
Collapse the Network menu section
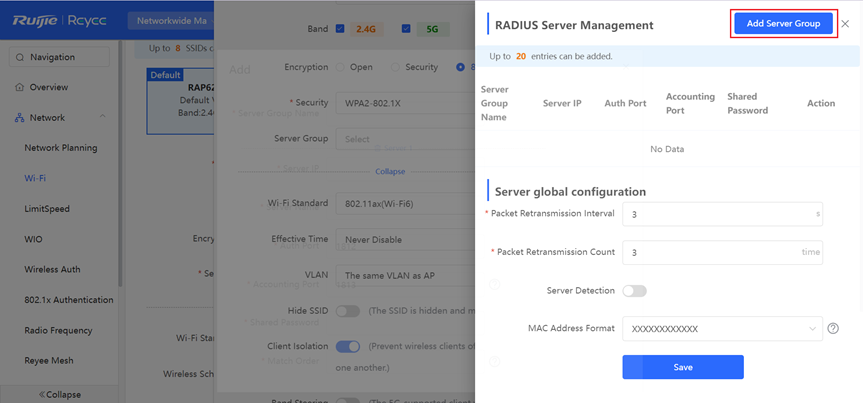(x=102, y=118)
